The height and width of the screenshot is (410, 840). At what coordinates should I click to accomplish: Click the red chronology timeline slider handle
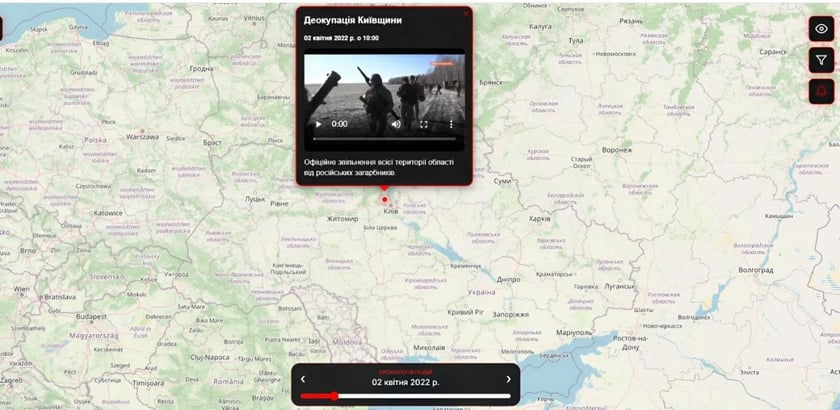pyautogui.click(x=334, y=396)
